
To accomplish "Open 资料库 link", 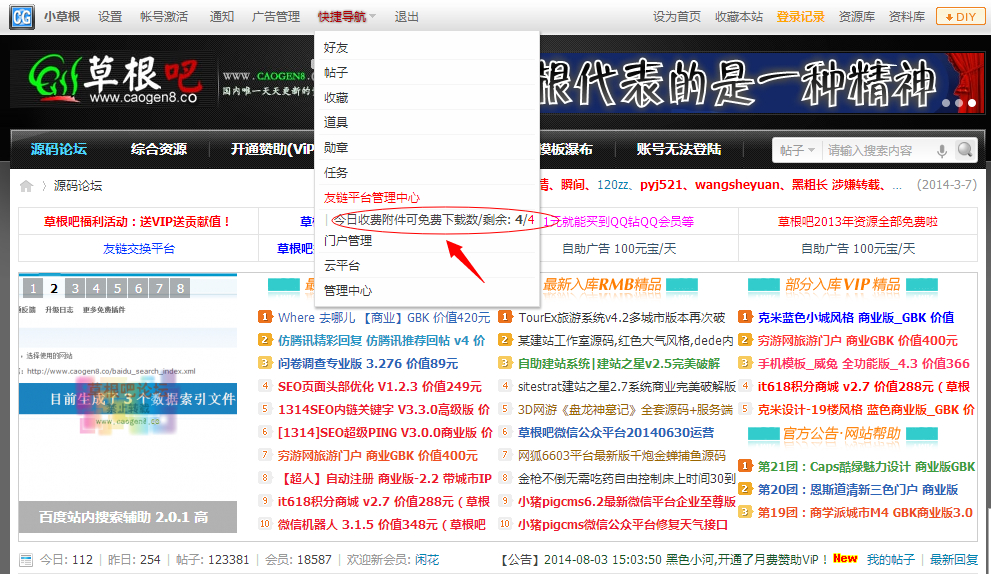I will pyautogui.click(x=906, y=16).
